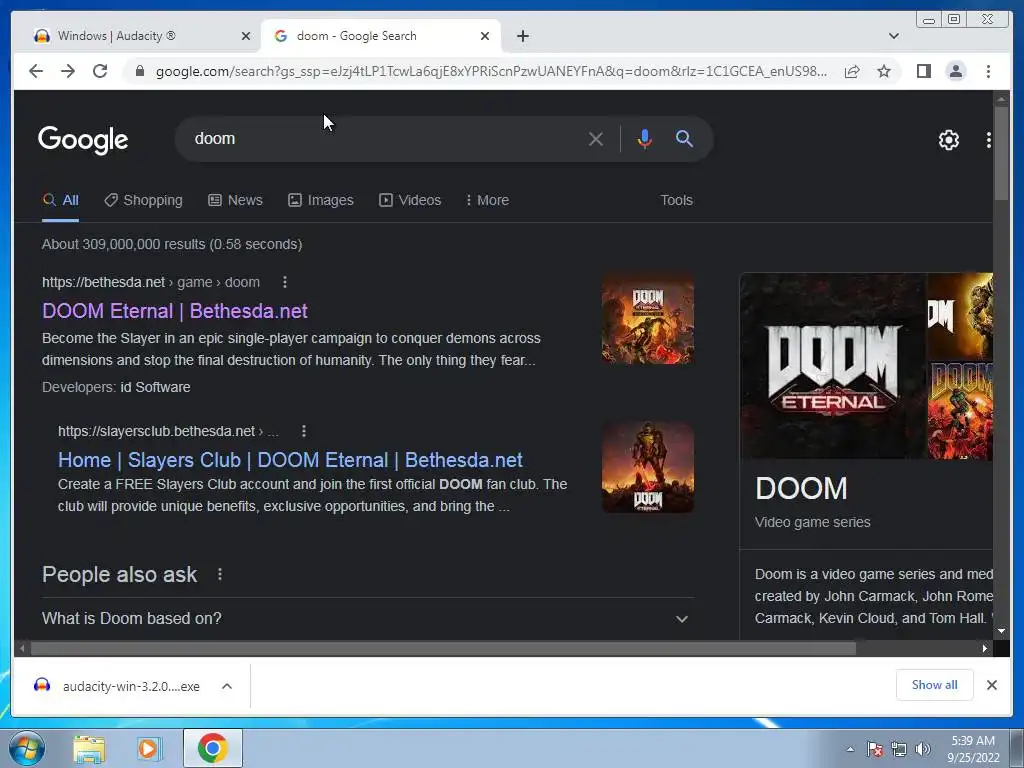This screenshot has height=768, width=1024.
Task: Open Slayers Club home link
Action: [x=290, y=460]
